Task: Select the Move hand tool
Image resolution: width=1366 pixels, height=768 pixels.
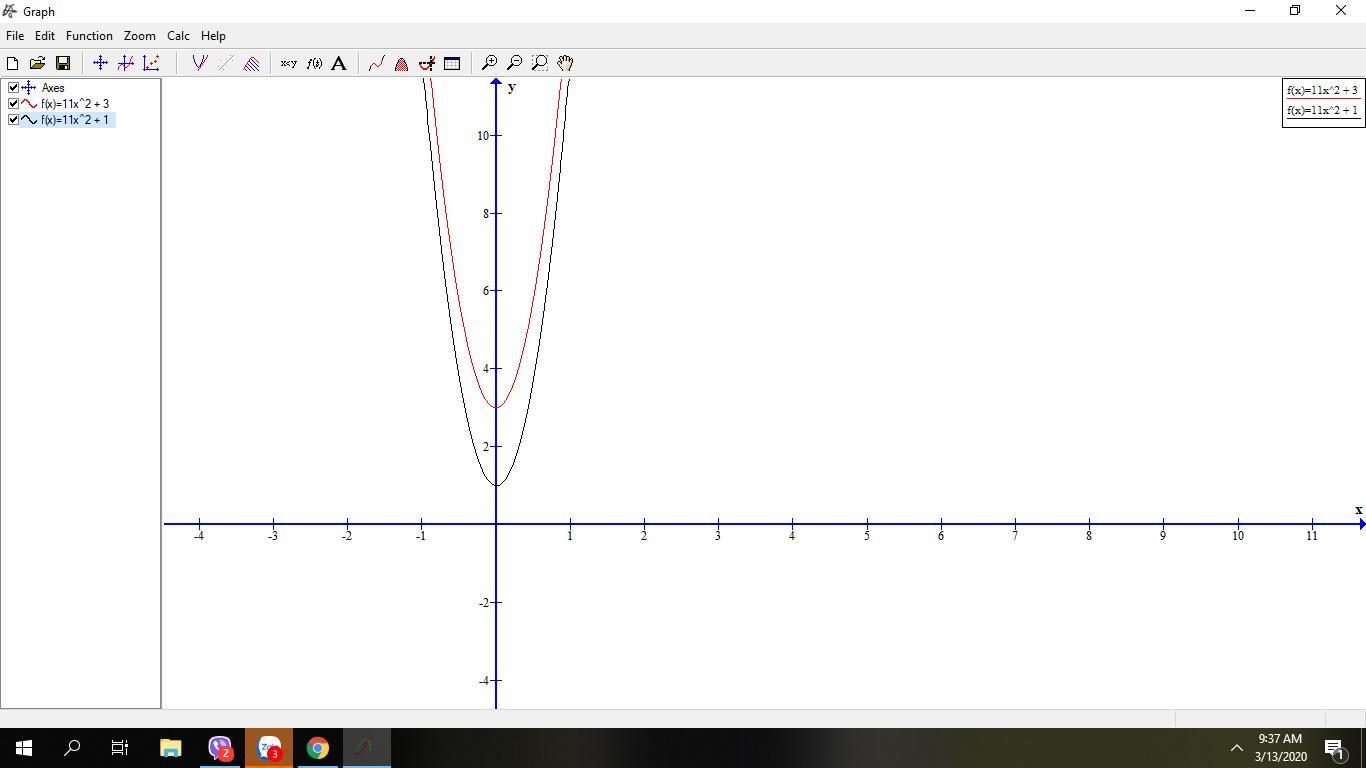Action: pos(565,63)
